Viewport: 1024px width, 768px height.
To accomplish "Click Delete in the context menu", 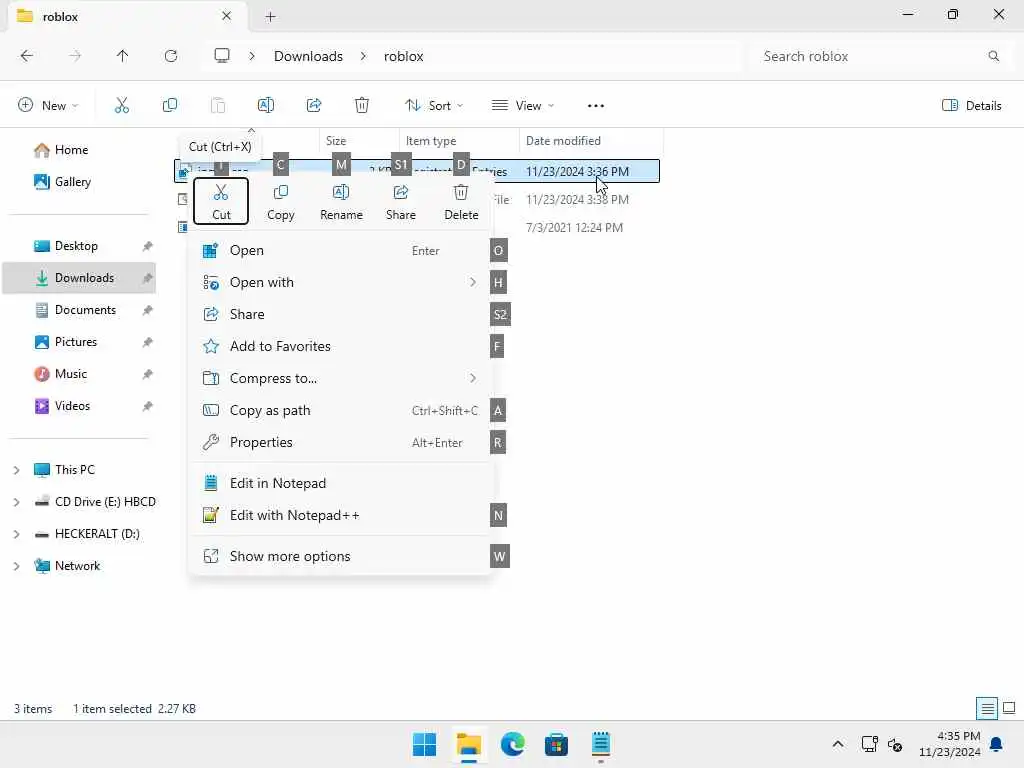I will [461, 201].
